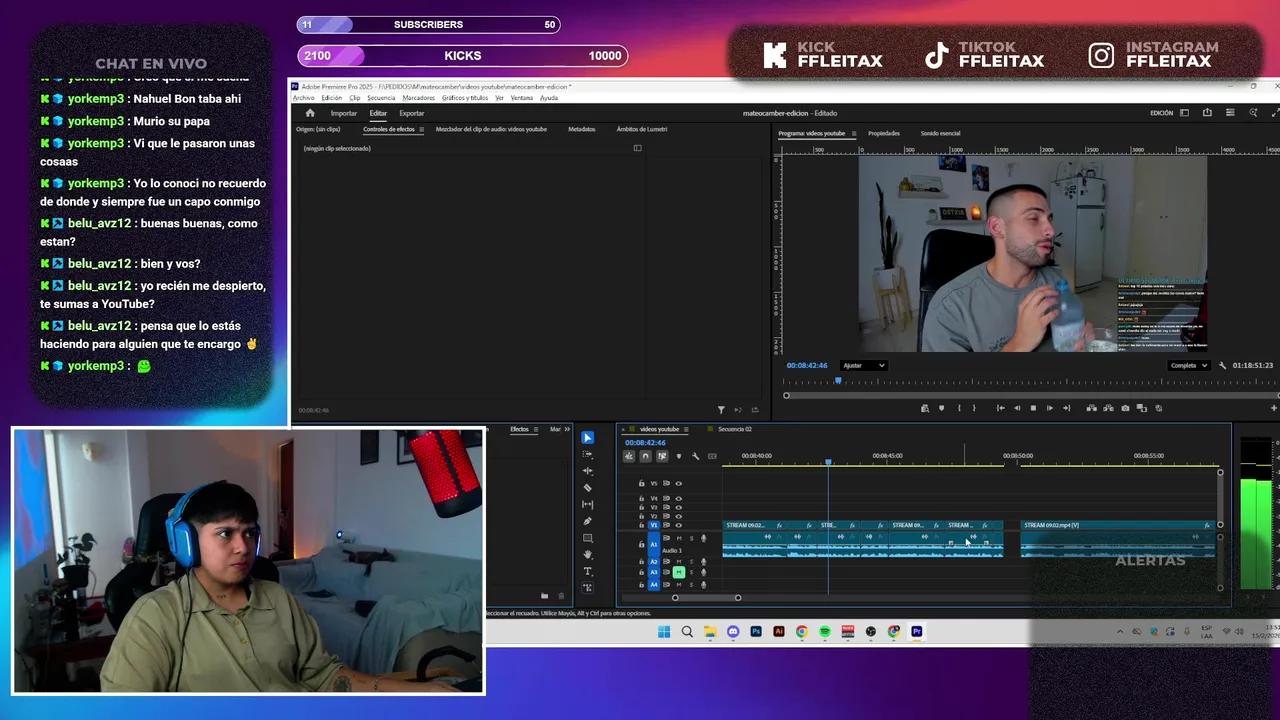This screenshot has width=1280, height=720.
Task: Open Programa: videos youtube panel menu
Action: click(x=853, y=133)
